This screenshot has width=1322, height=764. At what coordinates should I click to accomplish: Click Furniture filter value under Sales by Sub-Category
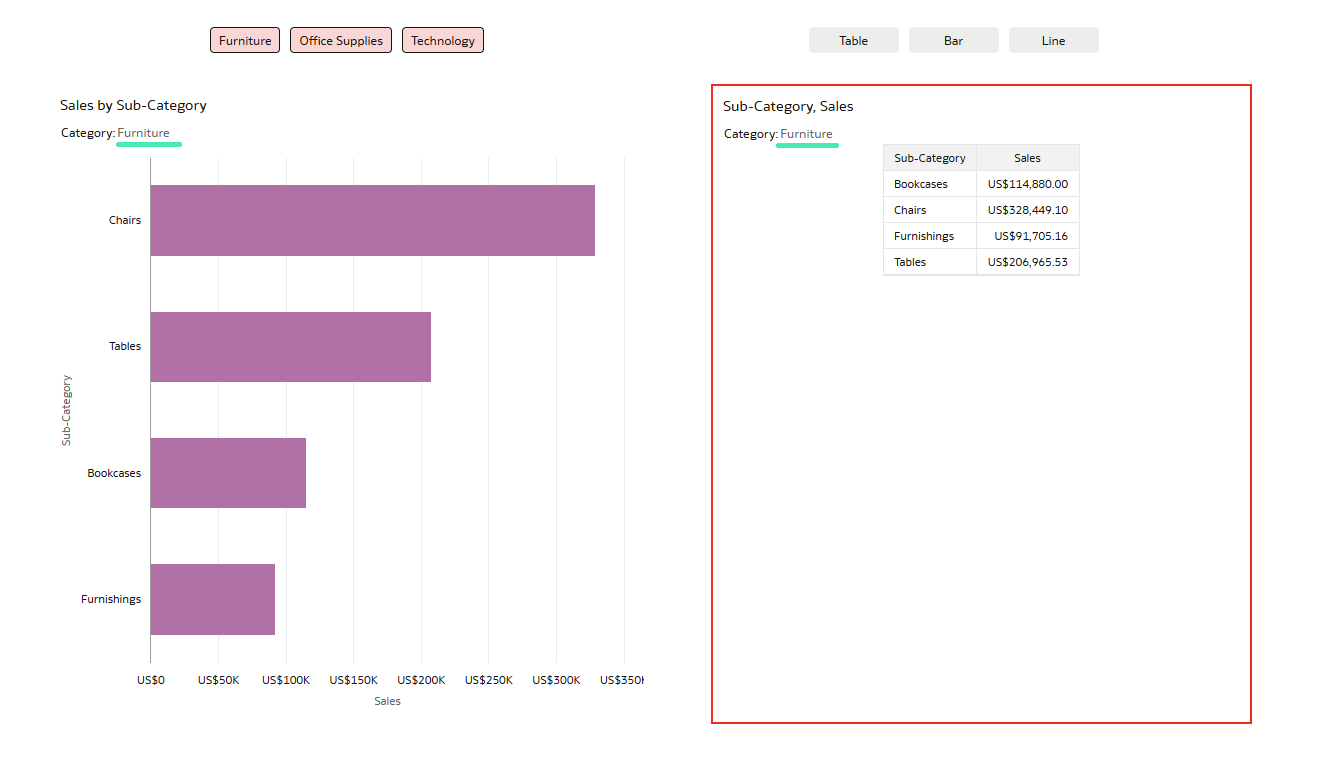click(143, 133)
